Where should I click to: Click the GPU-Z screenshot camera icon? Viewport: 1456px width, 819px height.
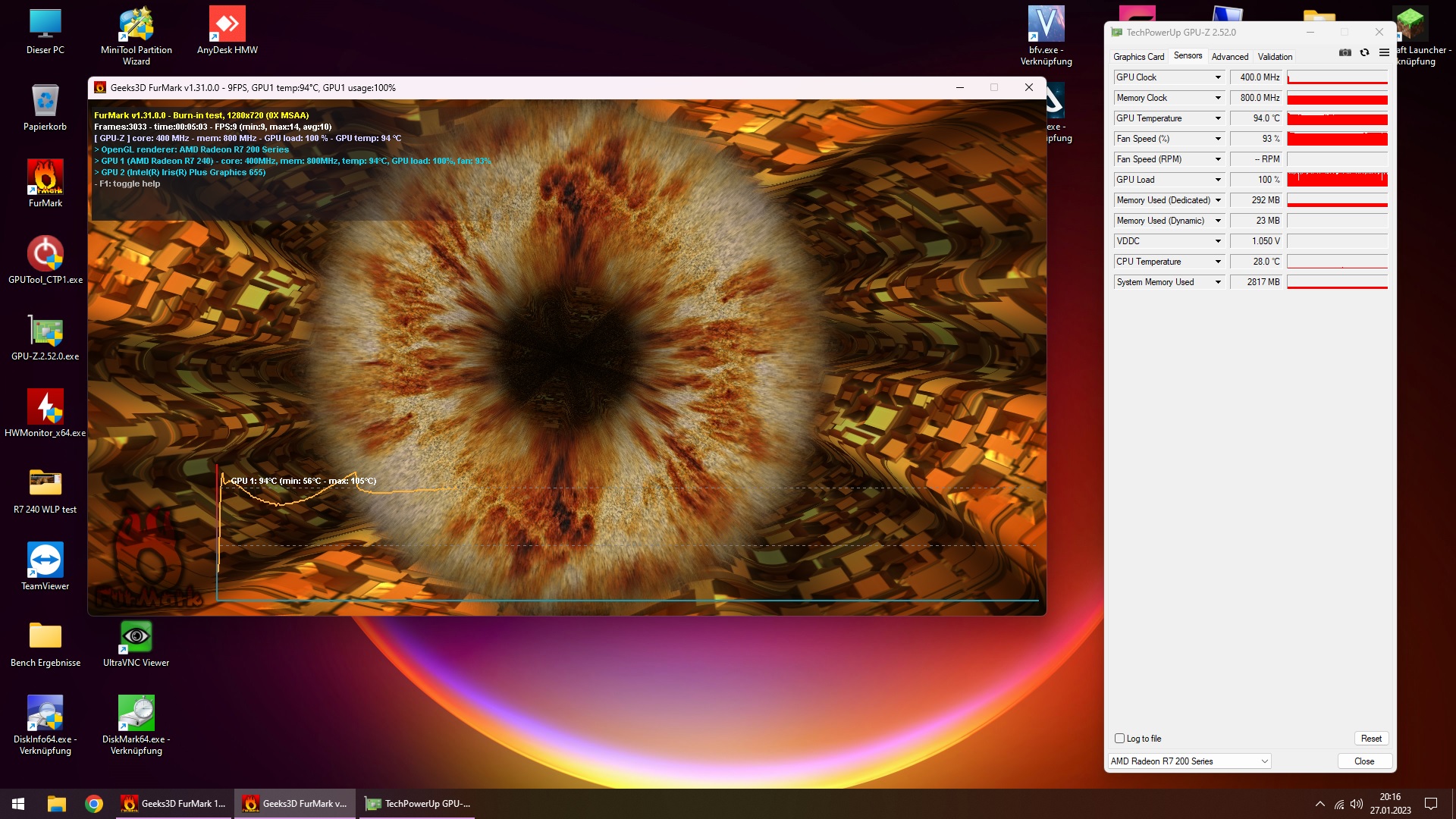pyautogui.click(x=1345, y=52)
